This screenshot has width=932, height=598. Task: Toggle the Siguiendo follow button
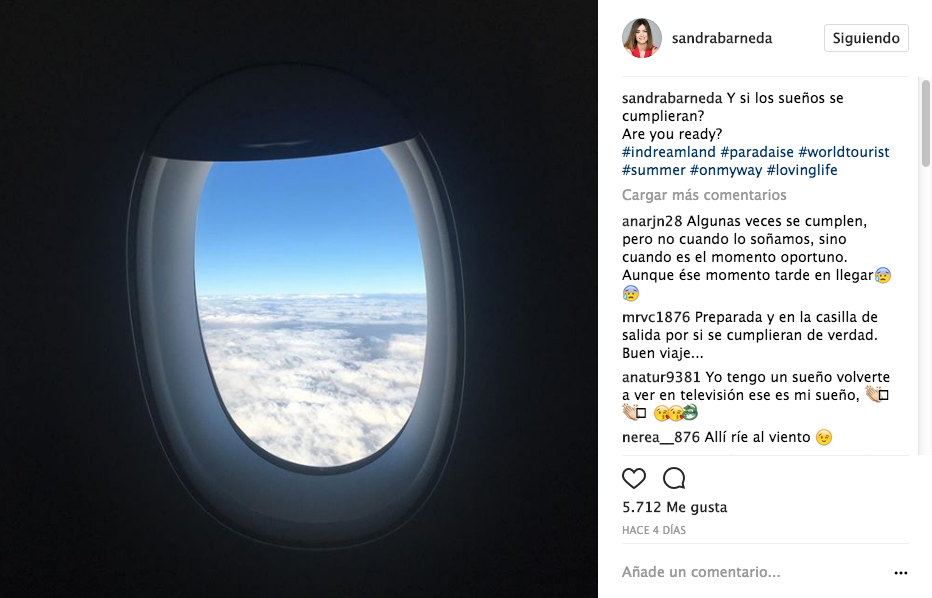866,38
